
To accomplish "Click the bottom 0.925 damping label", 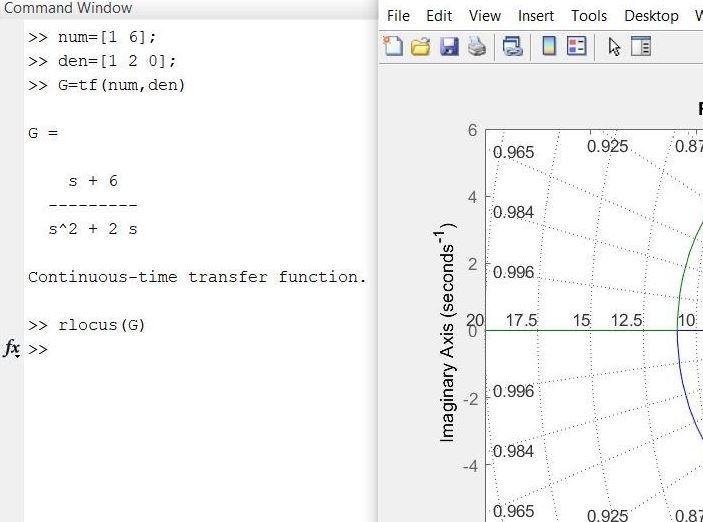I will click(x=607, y=515).
